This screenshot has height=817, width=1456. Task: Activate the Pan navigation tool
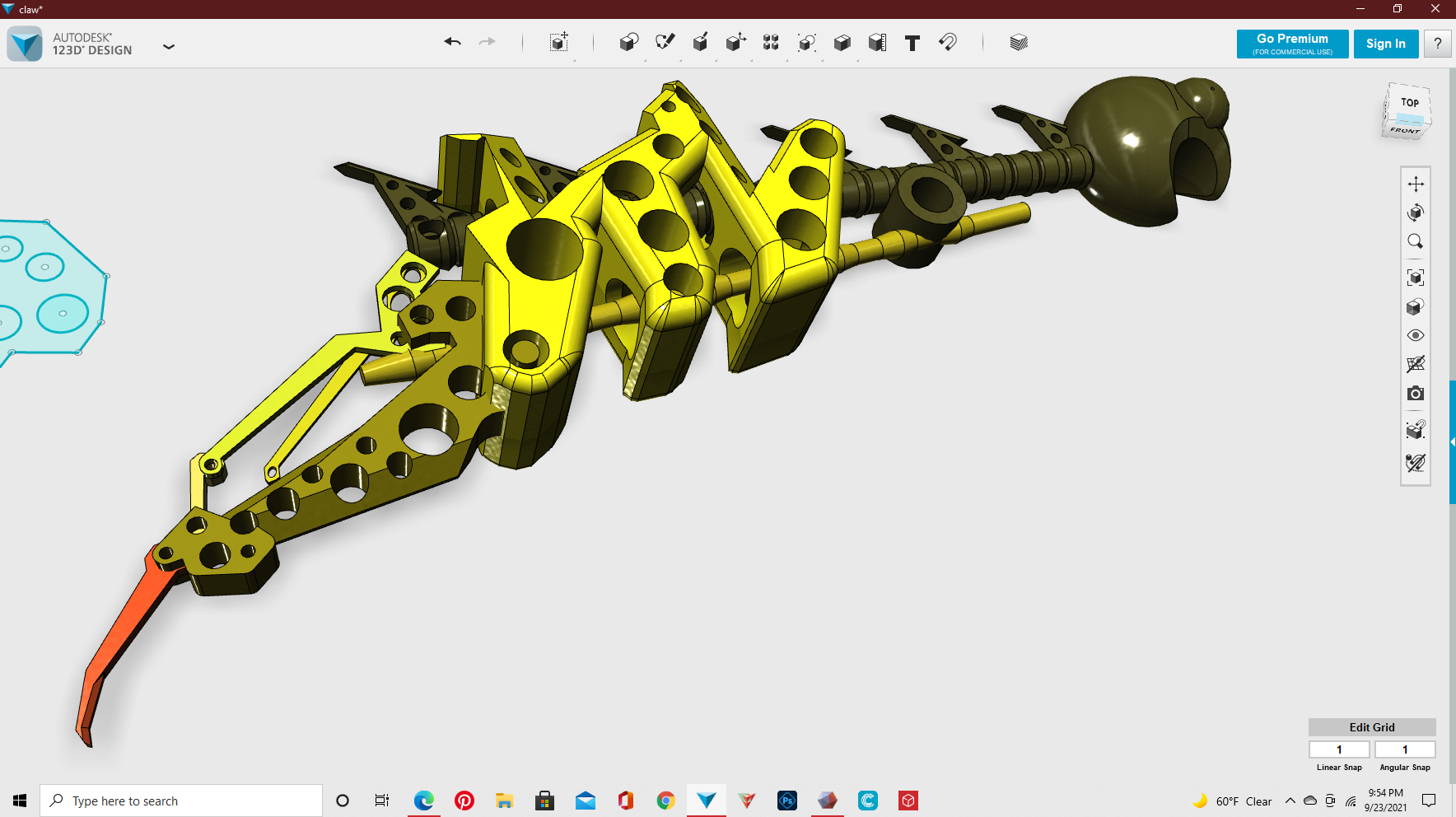1415,184
